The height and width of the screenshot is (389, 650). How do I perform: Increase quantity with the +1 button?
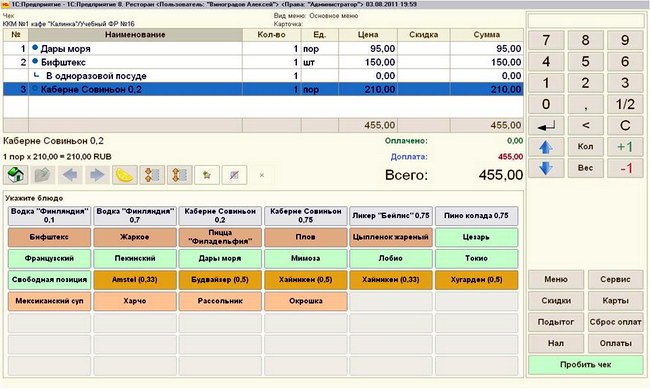(625, 147)
